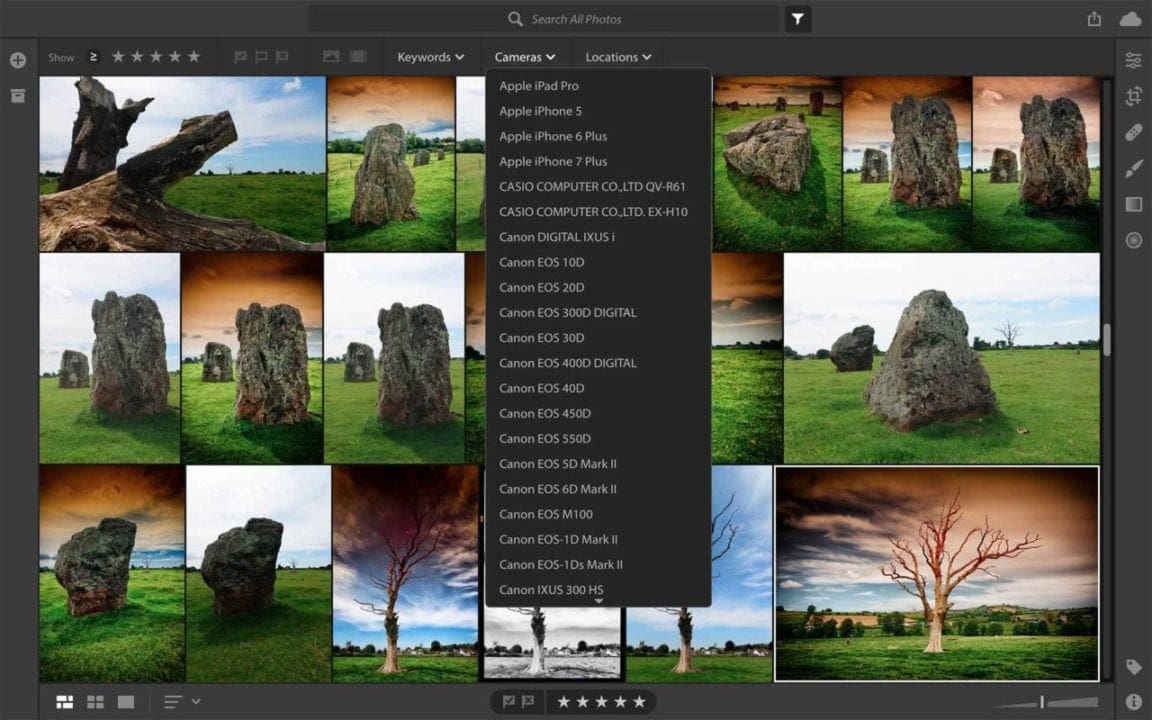Click down arrow at bottom of camera list
The height and width of the screenshot is (720, 1152).
[599, 601]
